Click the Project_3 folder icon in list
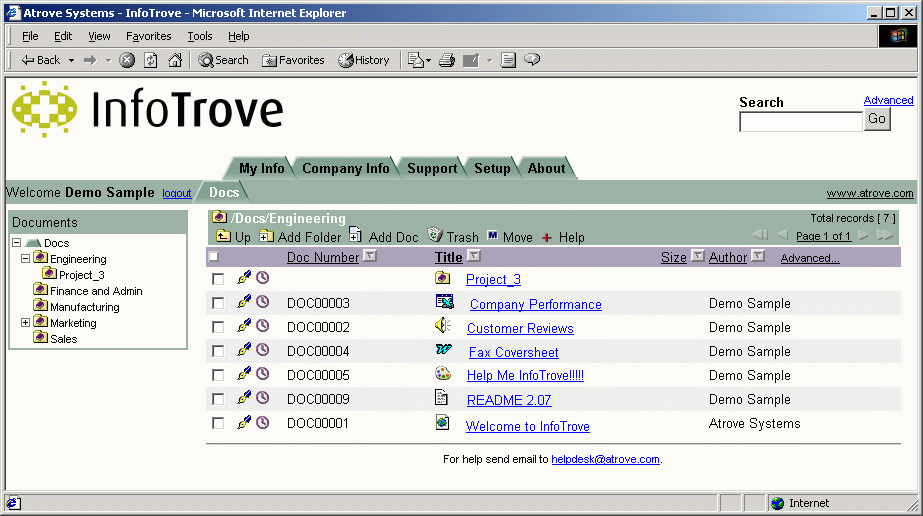The image size is (923, 516). 443,277
